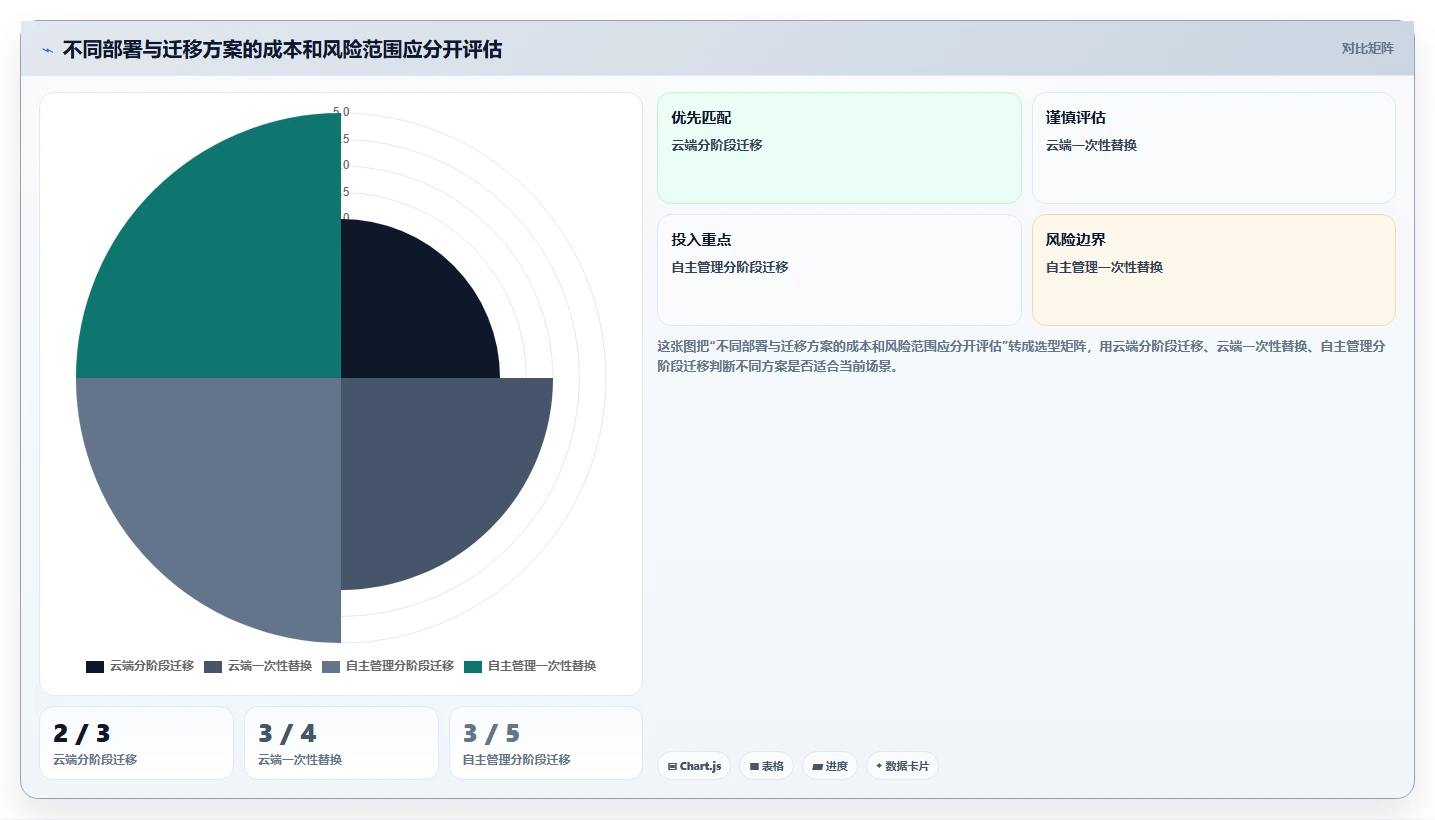Click the legend text 自主管理分阶段迁移
Screen dimensions: 1435x820
pos(400,666)
